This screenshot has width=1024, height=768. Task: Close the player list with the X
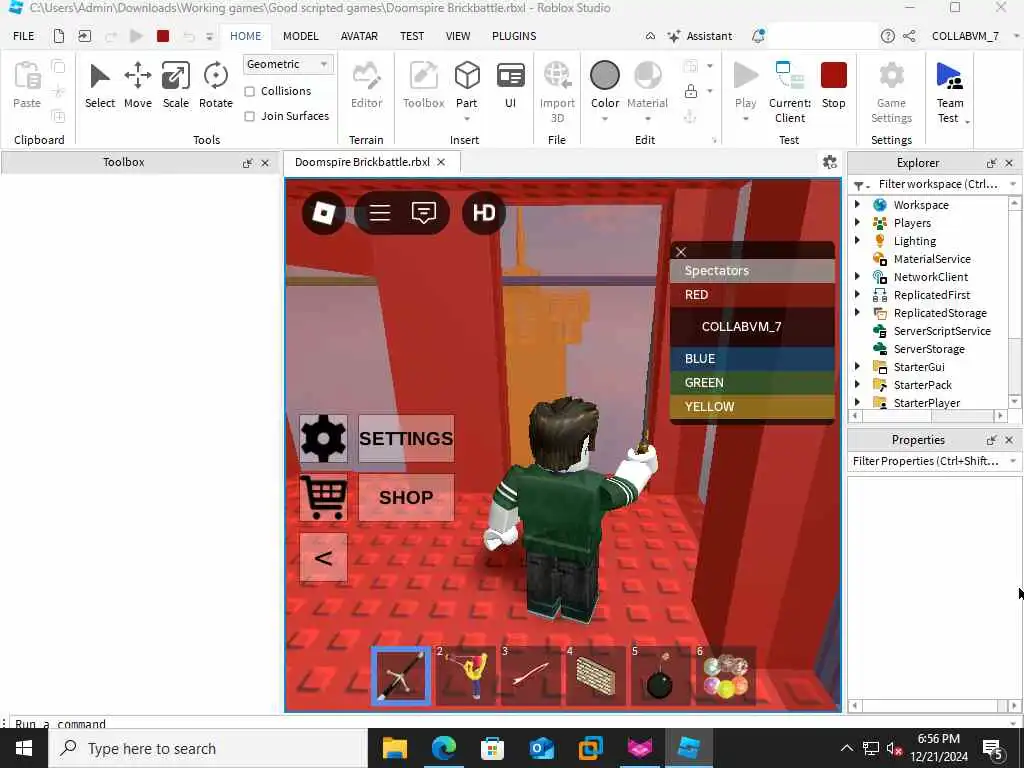click(681, 252)
